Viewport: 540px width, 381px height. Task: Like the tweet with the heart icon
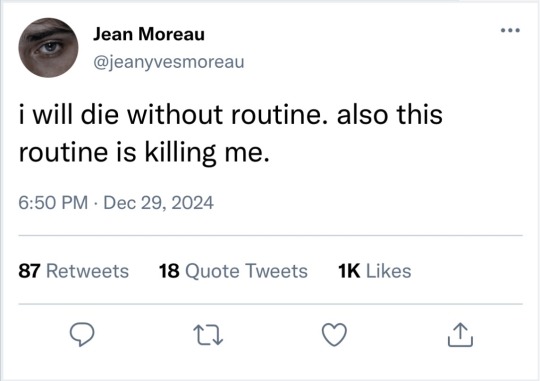tap(334, 334)
